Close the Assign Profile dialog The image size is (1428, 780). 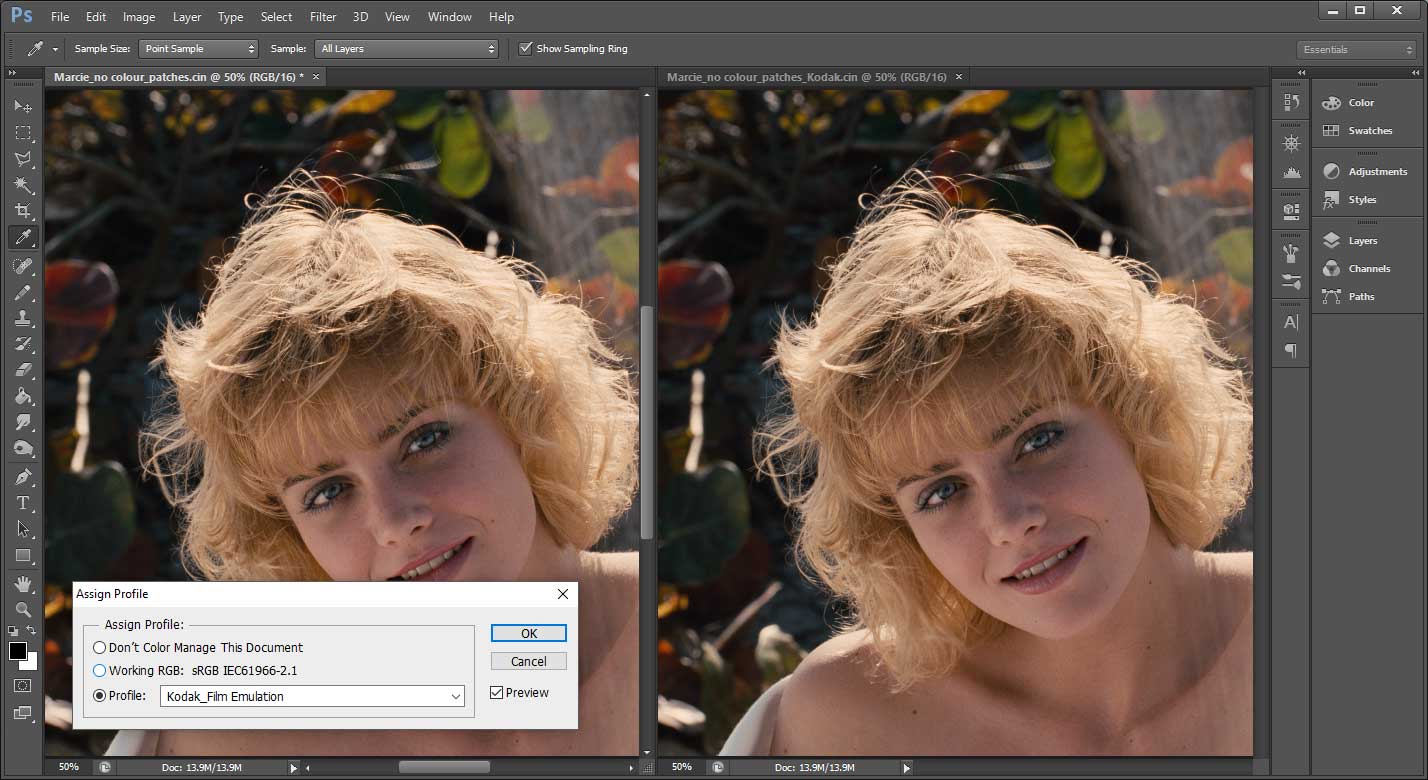coord(562,594)
